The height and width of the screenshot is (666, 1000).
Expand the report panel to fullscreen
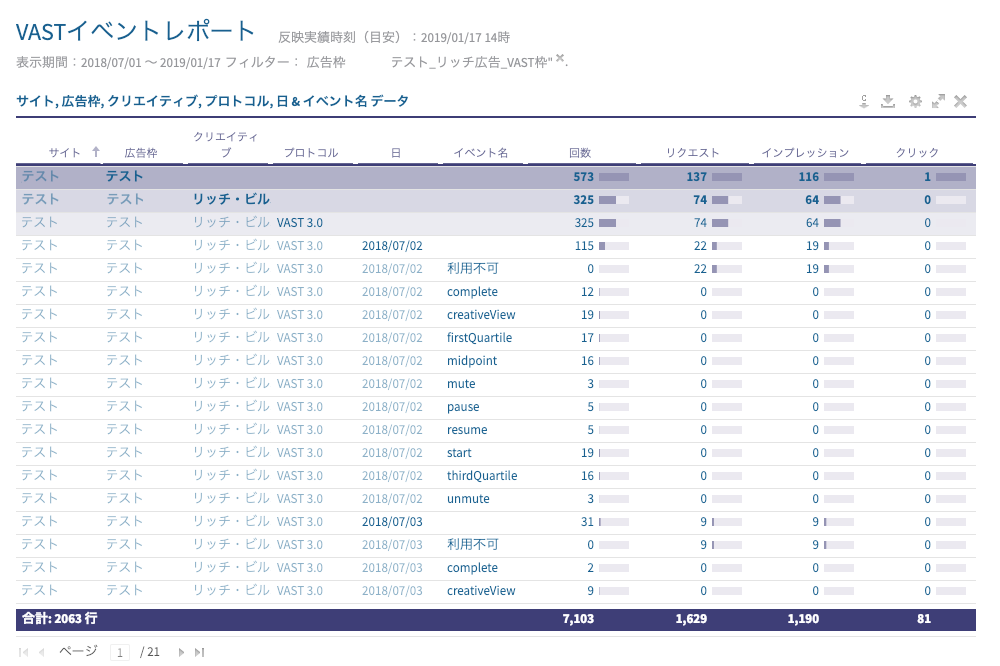coord(938,101)
